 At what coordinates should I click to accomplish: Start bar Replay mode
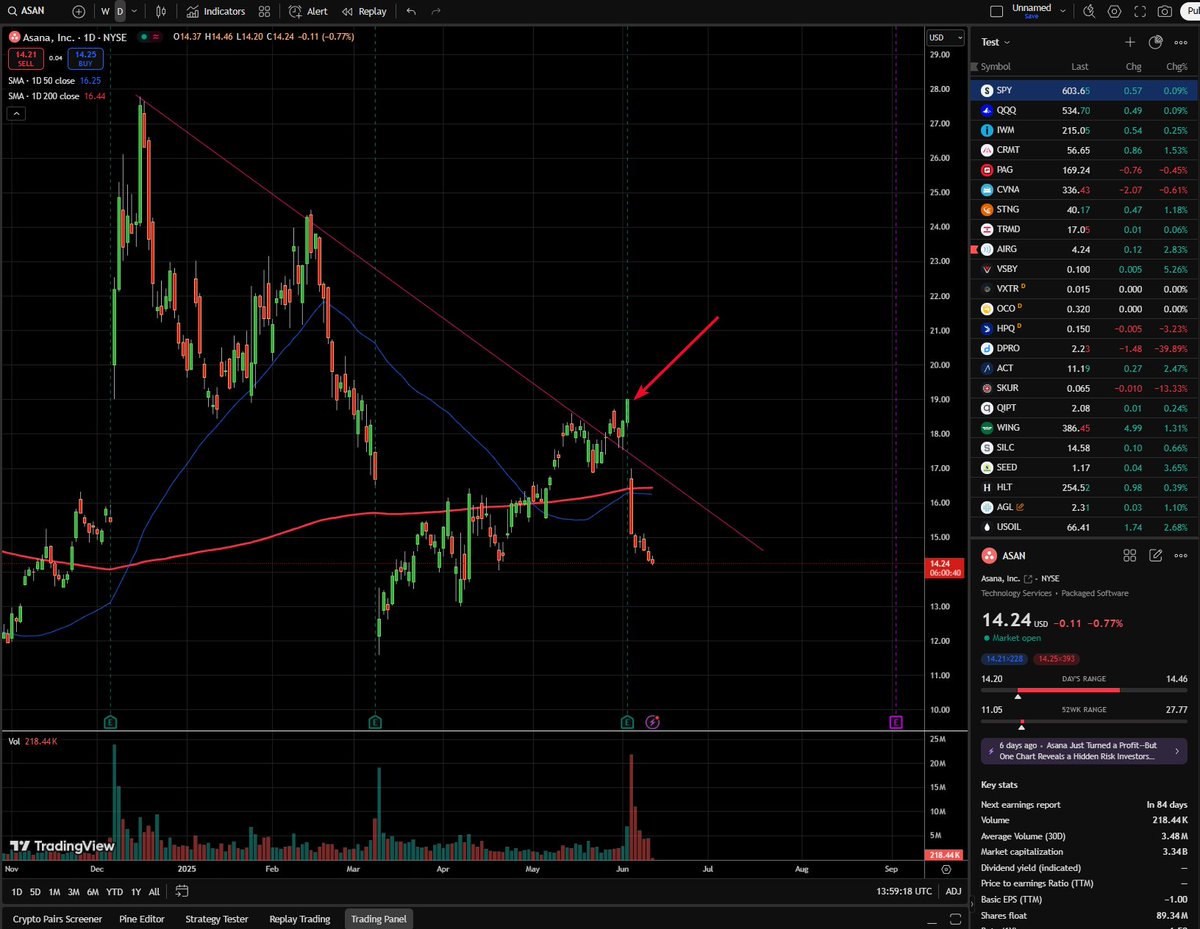click(364, 11)
